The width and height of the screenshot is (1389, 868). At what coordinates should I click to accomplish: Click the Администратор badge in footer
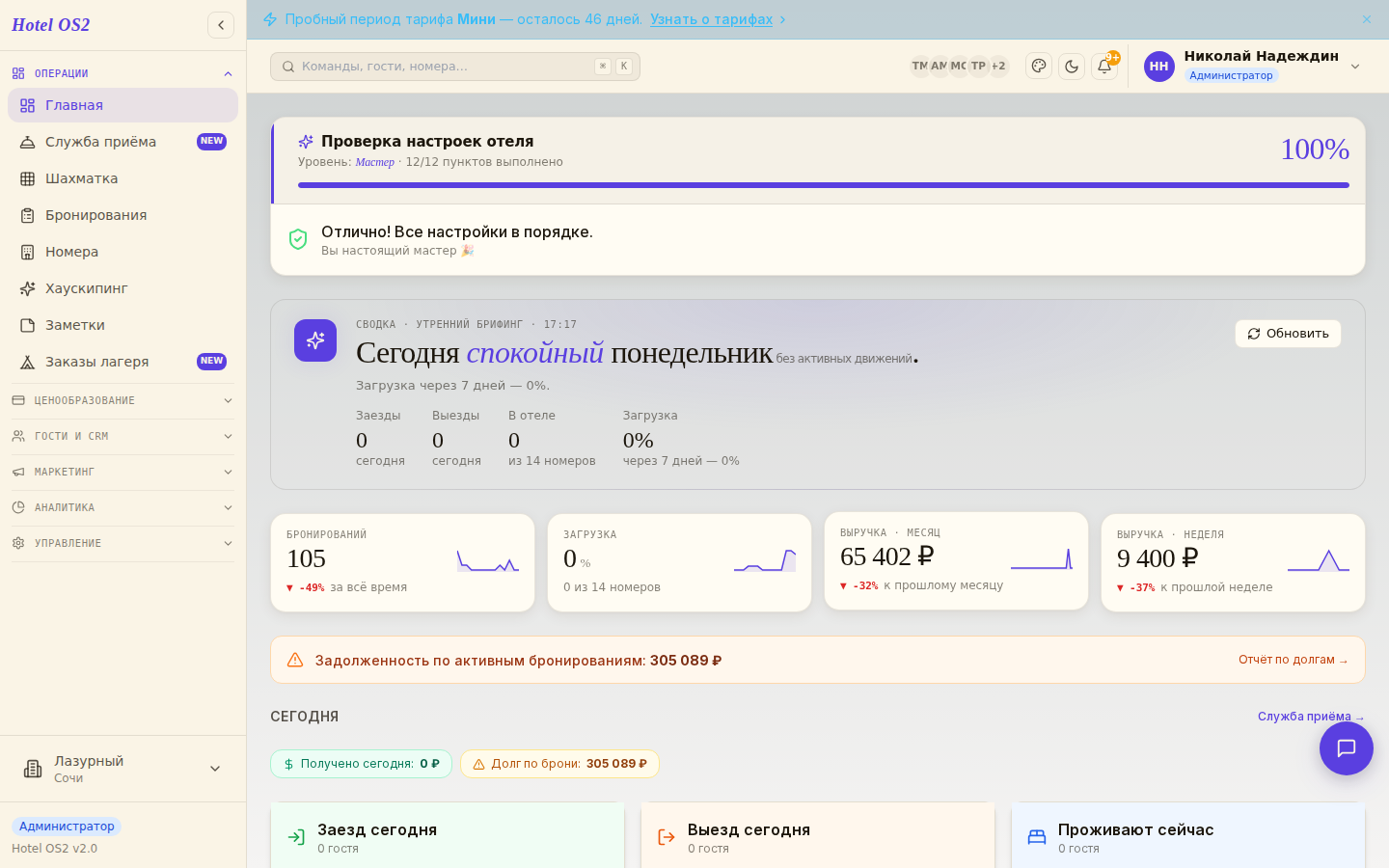click(x=67, y=827)
